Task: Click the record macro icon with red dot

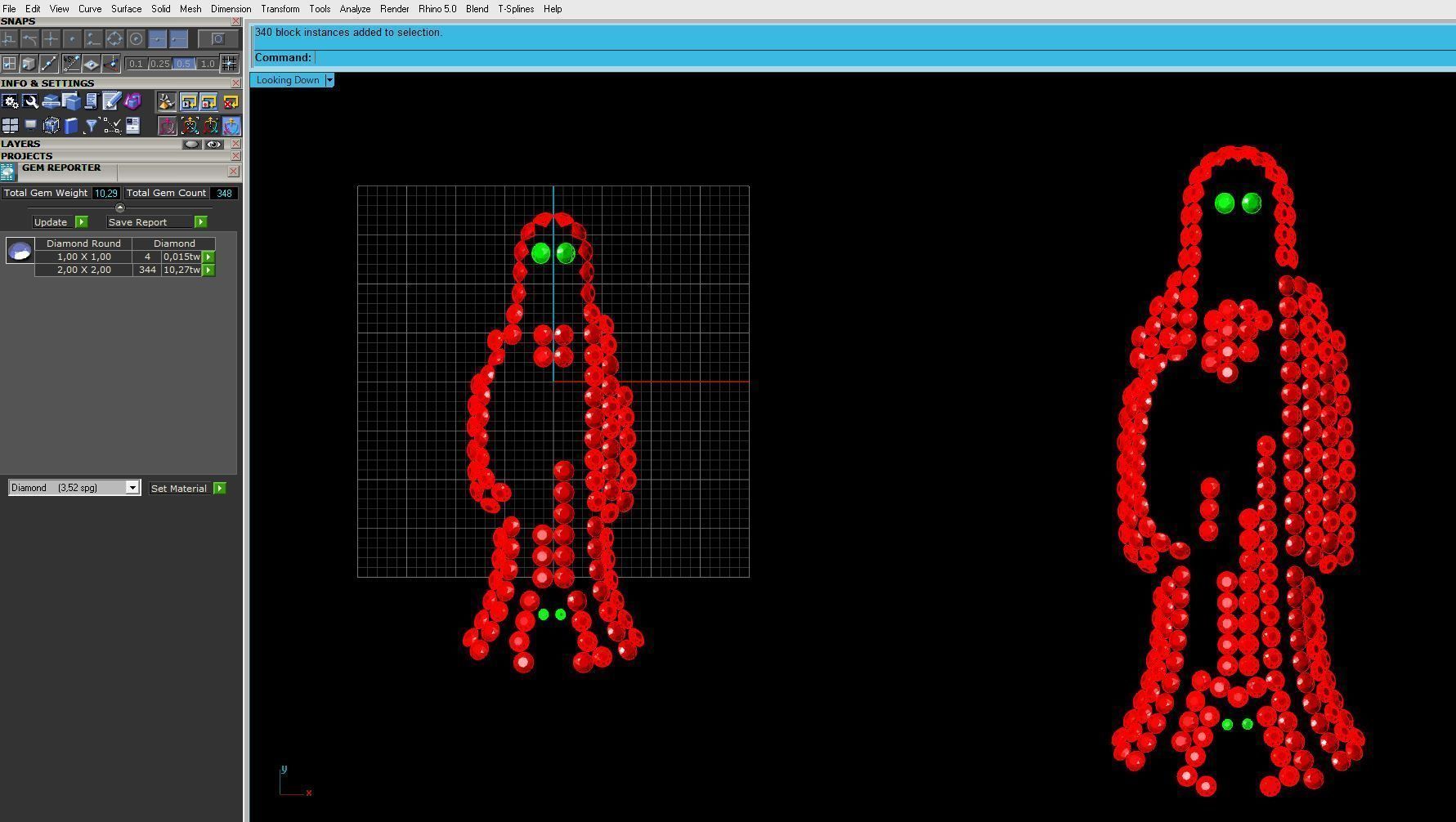Action: pyautogui.click(x=209, y=101)
